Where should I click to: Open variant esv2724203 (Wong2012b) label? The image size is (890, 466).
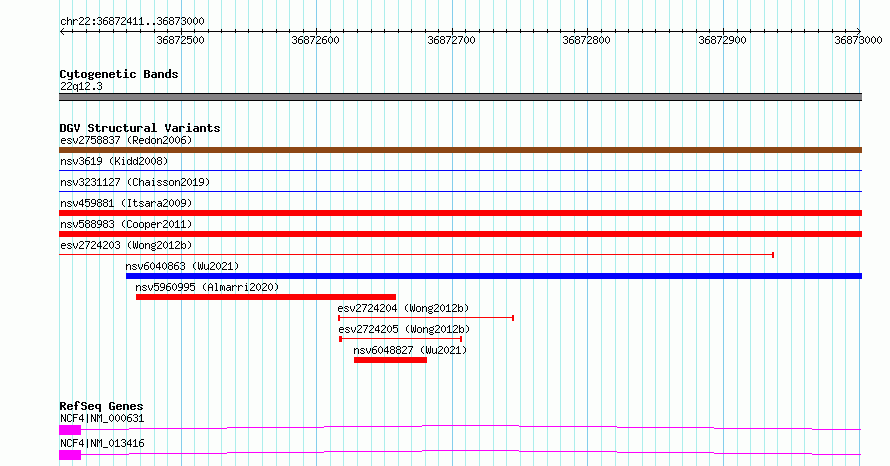pos(126,245)
